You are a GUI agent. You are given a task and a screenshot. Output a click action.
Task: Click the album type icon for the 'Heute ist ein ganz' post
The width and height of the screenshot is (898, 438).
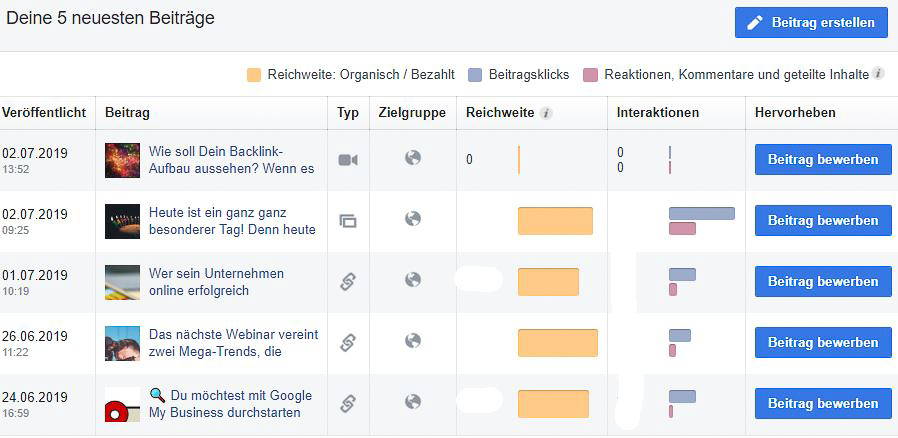pyautogui.click(x=347, y=221)
